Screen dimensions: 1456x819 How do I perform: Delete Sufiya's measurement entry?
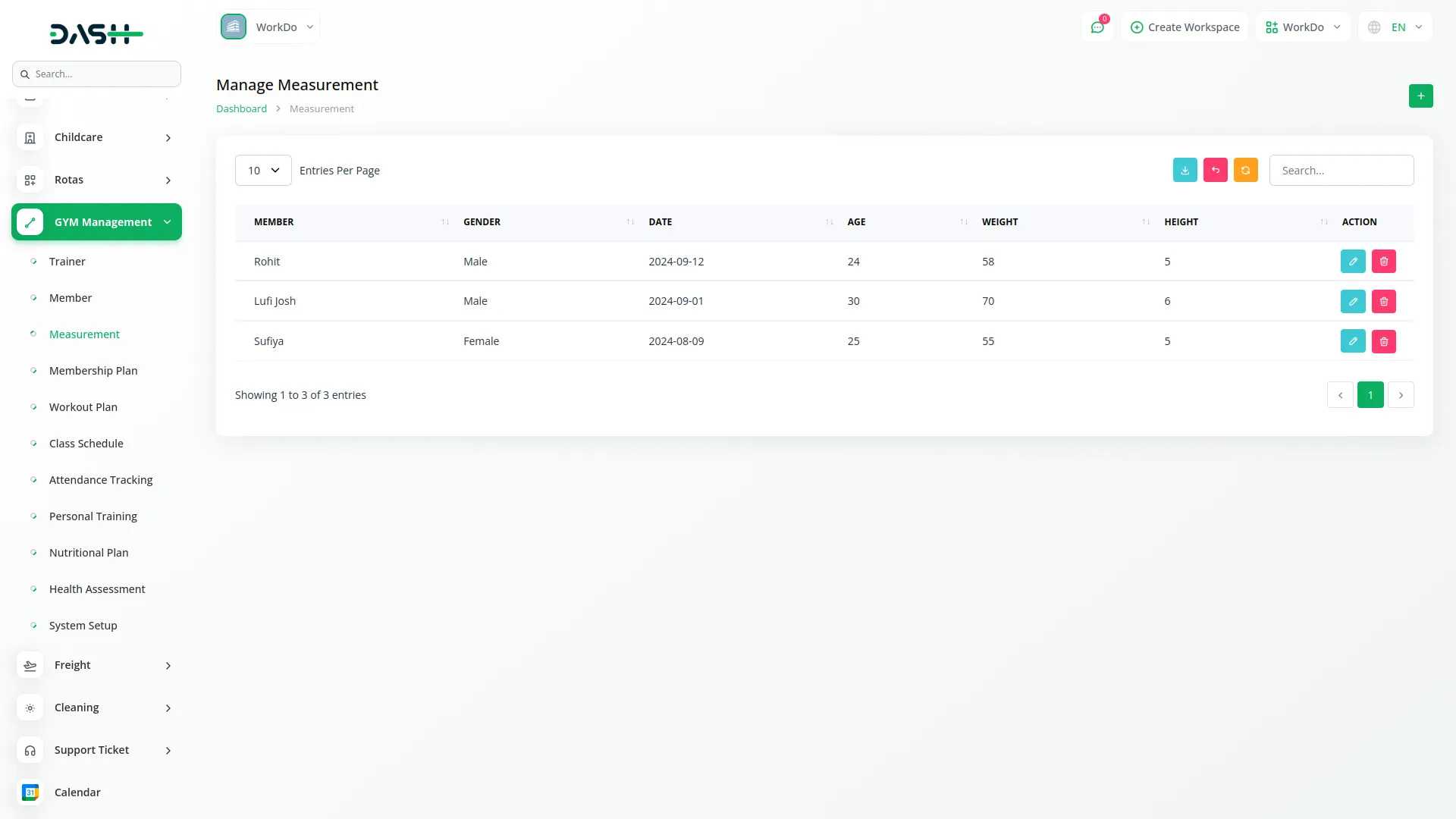point(1383,341)
